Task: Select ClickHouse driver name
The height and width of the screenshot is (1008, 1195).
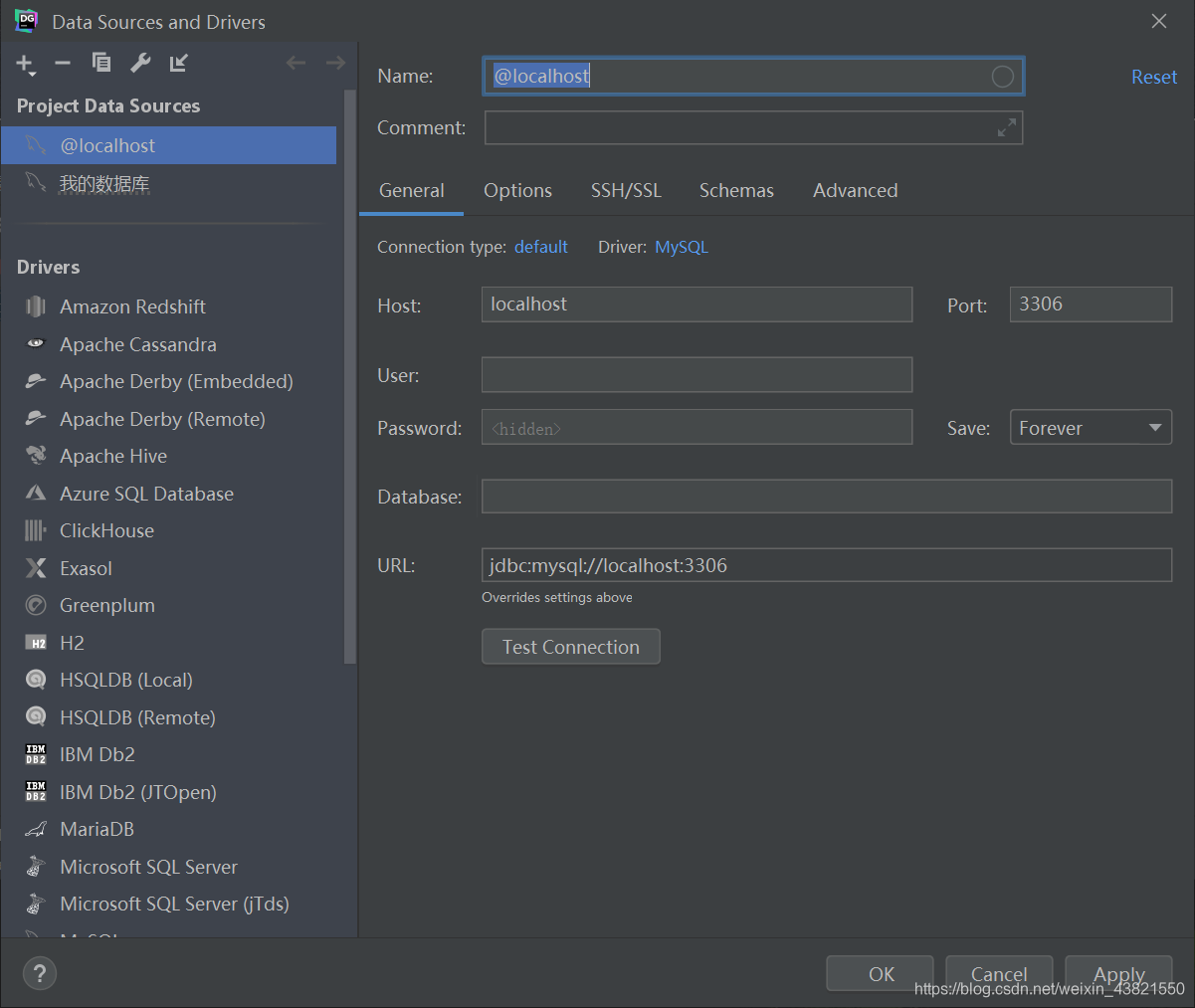Action: pyautogui.click(x=106, y=530)
